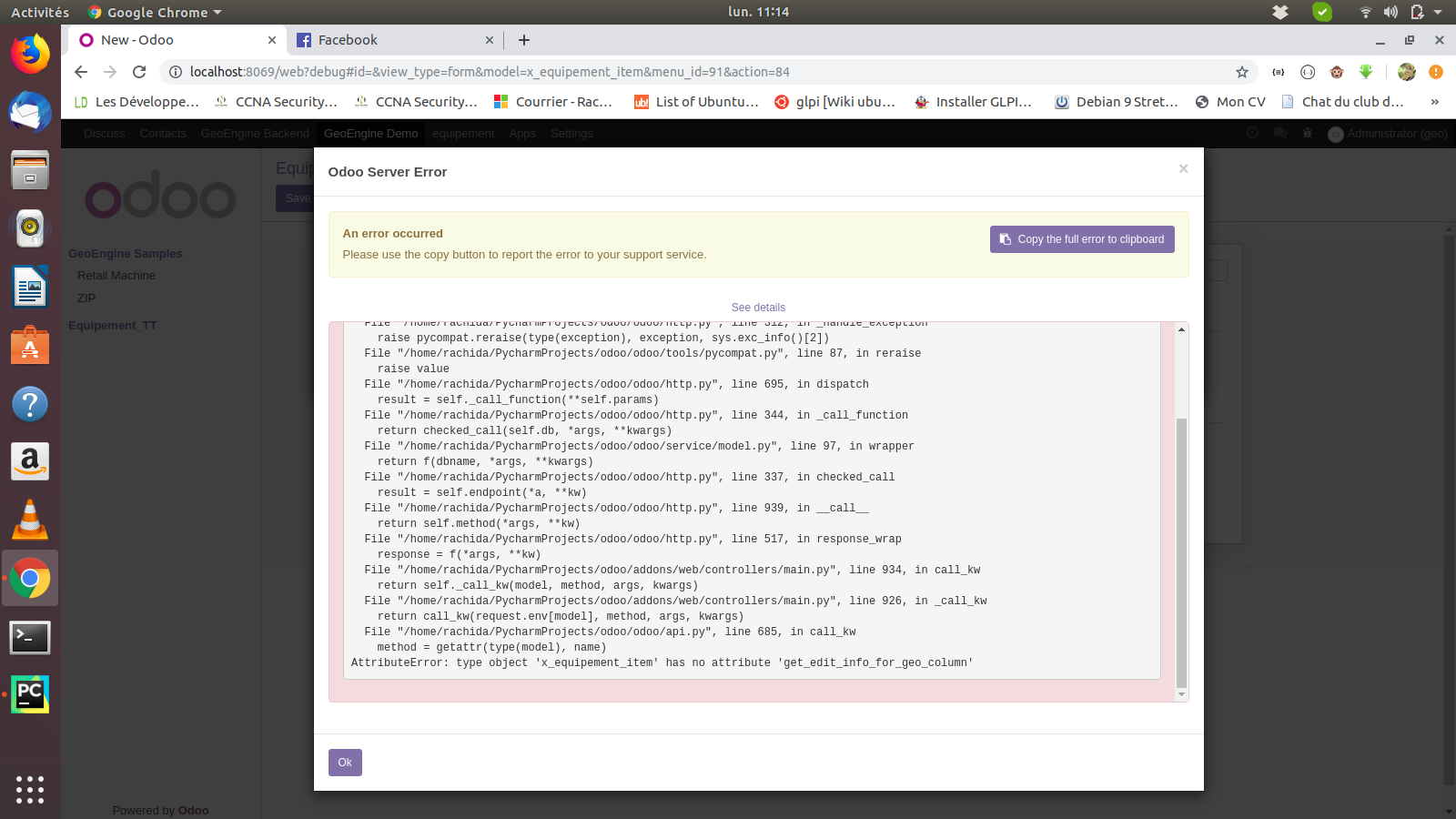The image size is (1456, 819).
Task: Dismiss the error with the Ok button
Action: point(344,763)
